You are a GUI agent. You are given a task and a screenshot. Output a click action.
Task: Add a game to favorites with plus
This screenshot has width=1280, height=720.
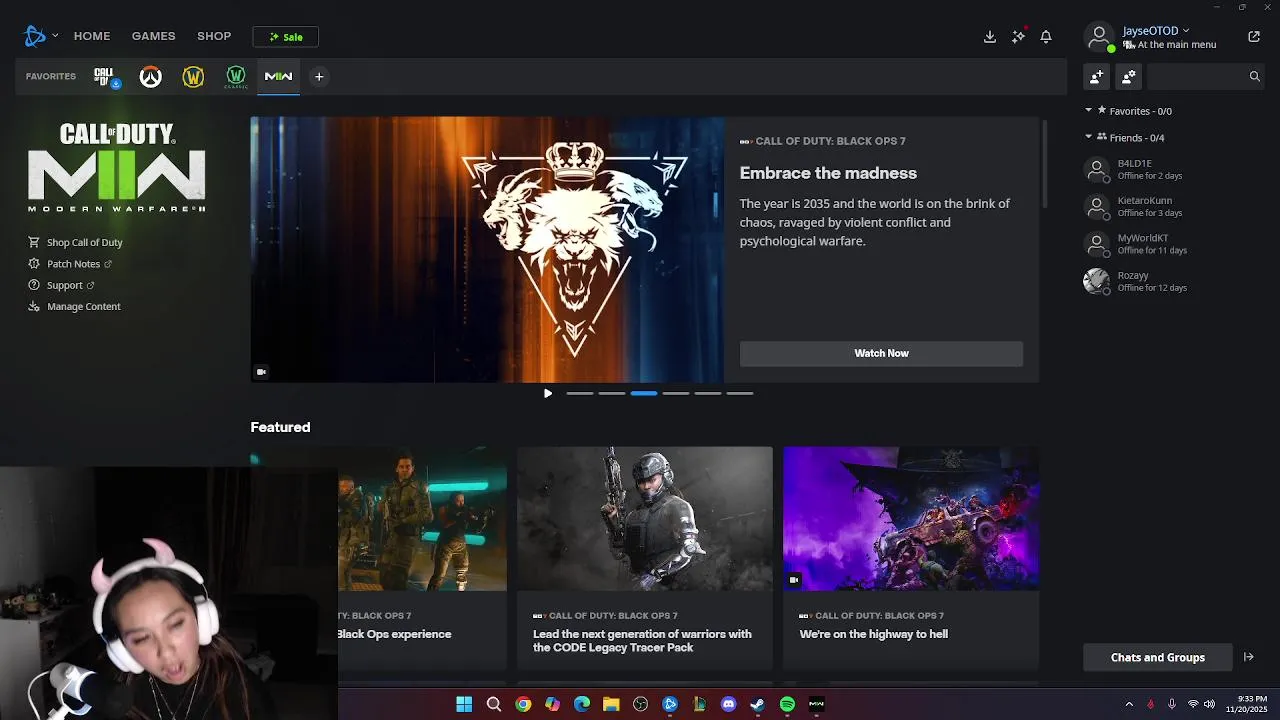point(319,77)
